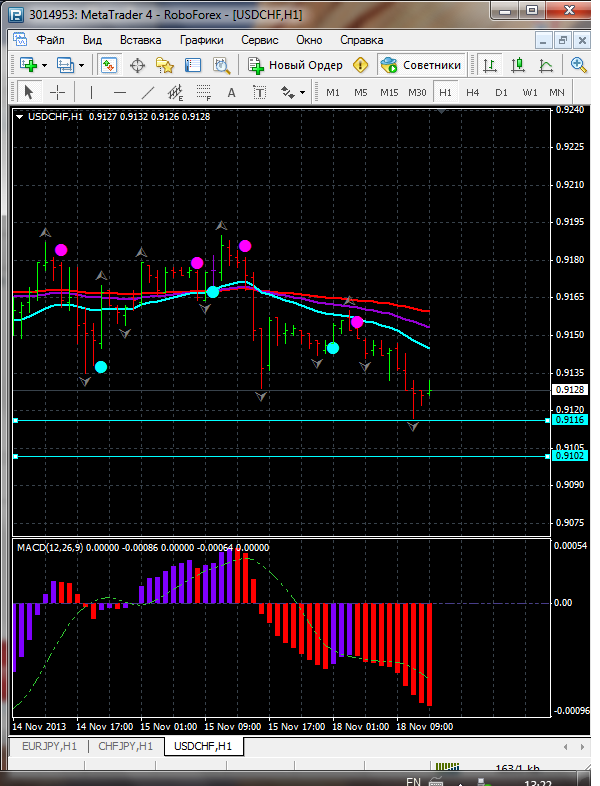Switch to MN timeframe

(557, 92)
